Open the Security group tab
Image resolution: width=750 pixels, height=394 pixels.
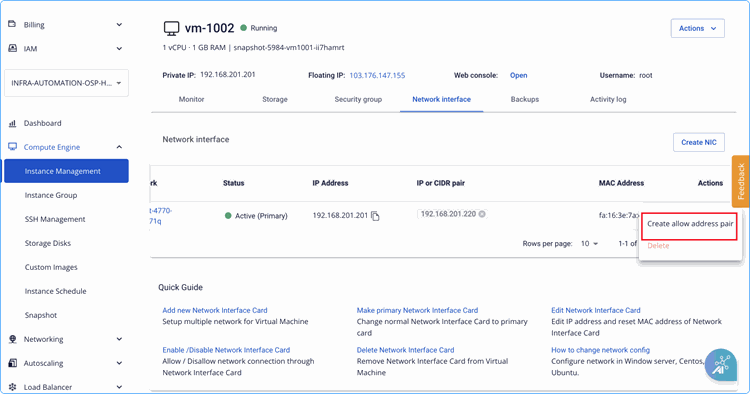click(x=358, y=99)
